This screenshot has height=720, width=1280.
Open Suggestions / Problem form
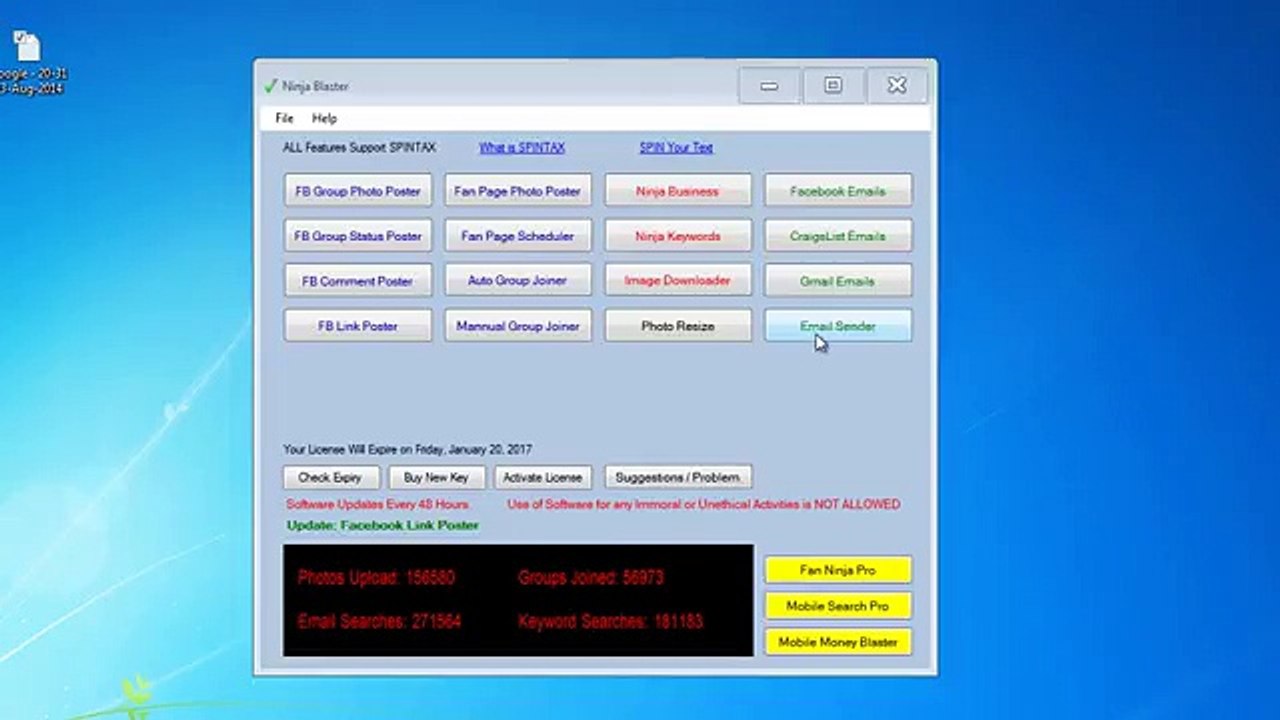[x=678, y=478]
